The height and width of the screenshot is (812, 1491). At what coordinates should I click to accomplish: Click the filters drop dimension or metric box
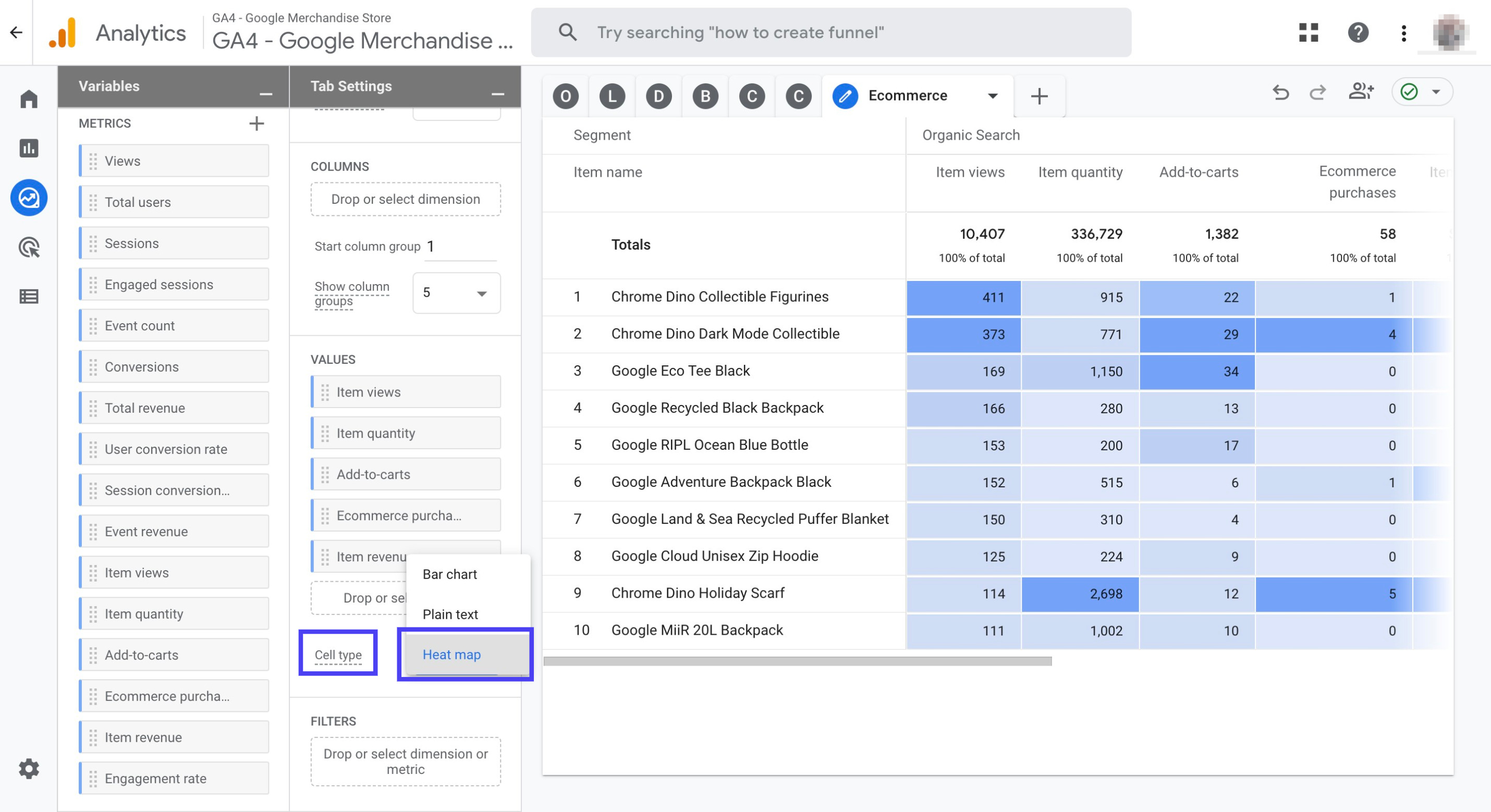click(x=406, y=761)
